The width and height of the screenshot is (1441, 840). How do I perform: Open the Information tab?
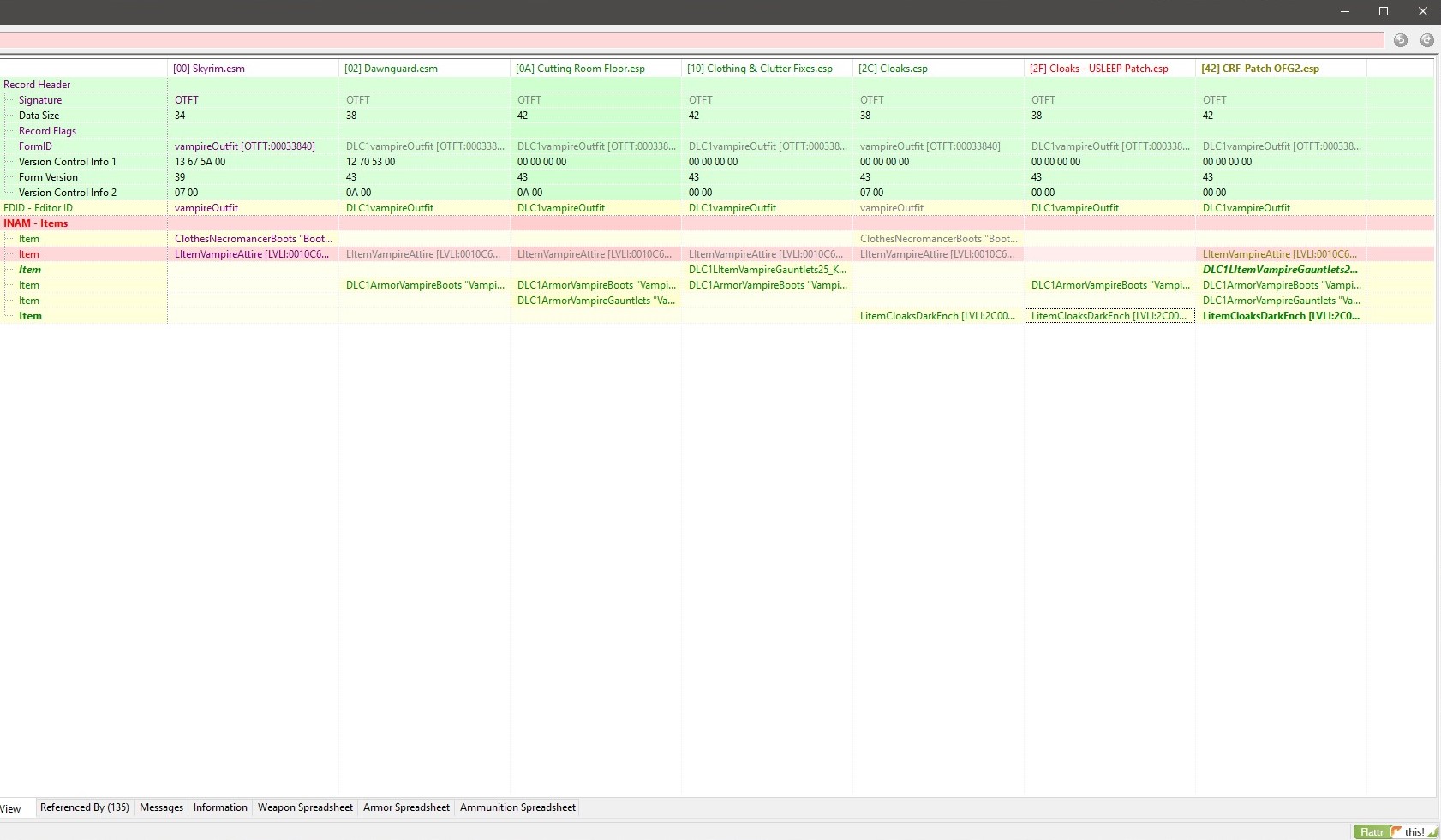click(x=220, y=807)
